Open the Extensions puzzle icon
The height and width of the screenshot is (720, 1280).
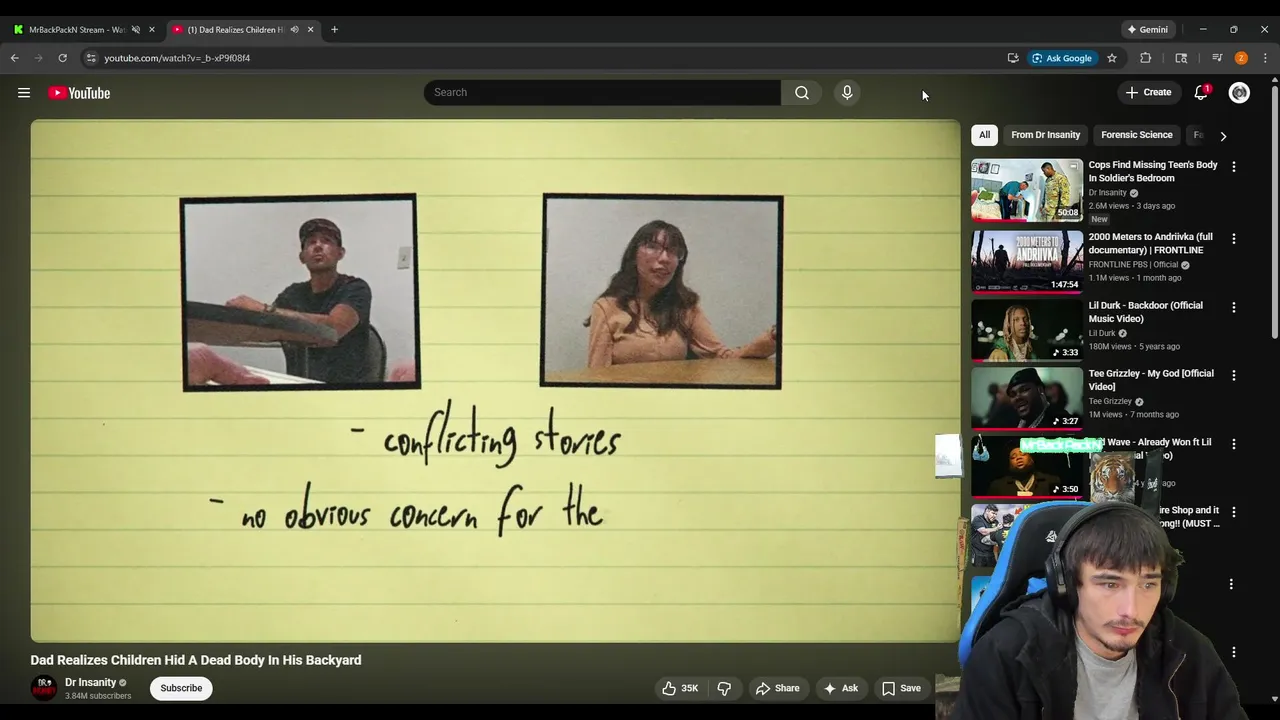pyautogui.click(x=1146, y=58)
